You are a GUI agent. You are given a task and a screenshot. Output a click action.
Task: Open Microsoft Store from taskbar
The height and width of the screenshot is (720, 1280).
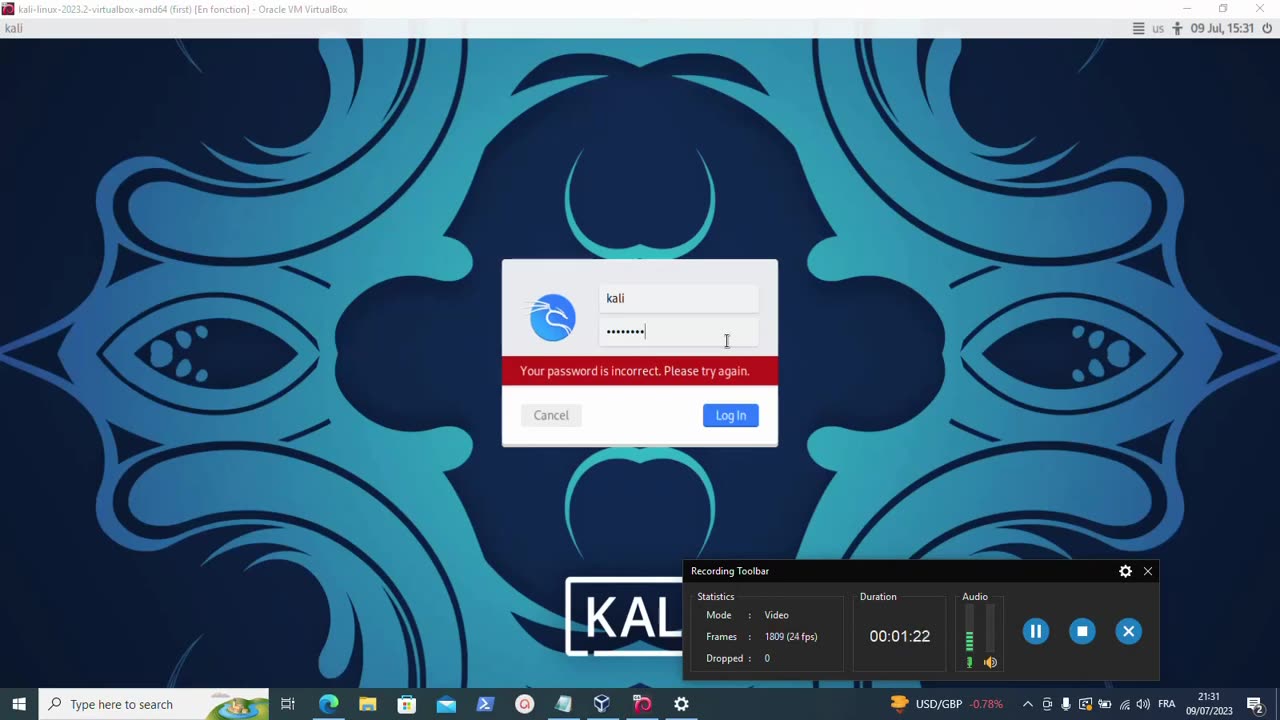[x=406, y=704]
